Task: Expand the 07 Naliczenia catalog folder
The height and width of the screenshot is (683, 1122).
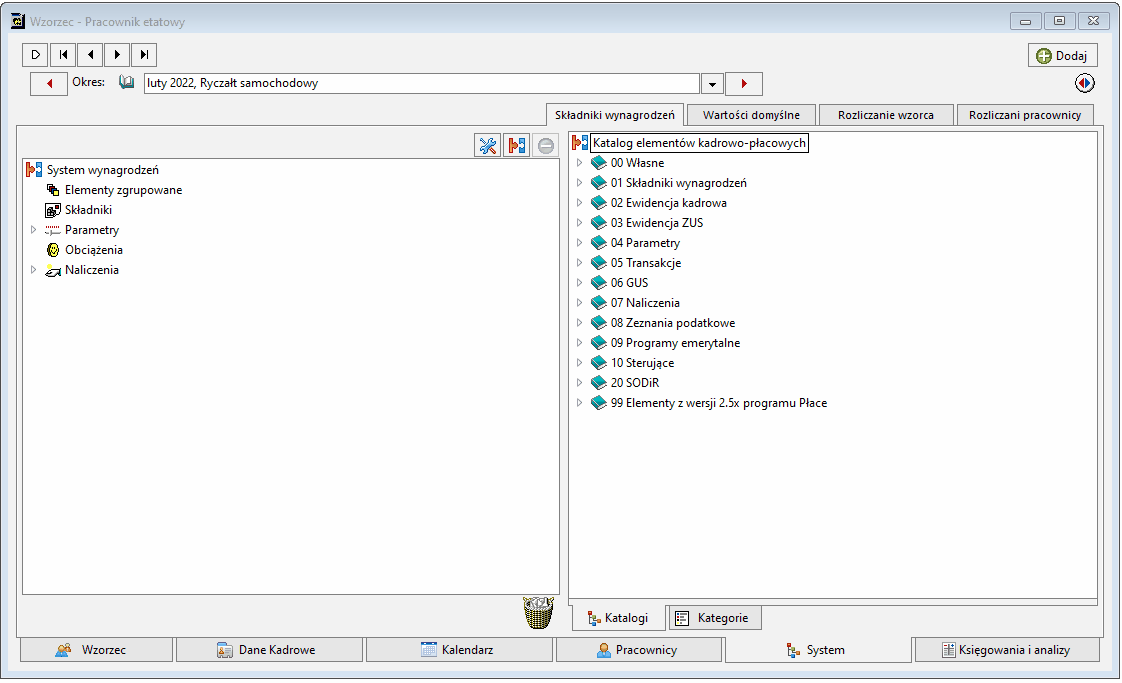Action: 579,303
